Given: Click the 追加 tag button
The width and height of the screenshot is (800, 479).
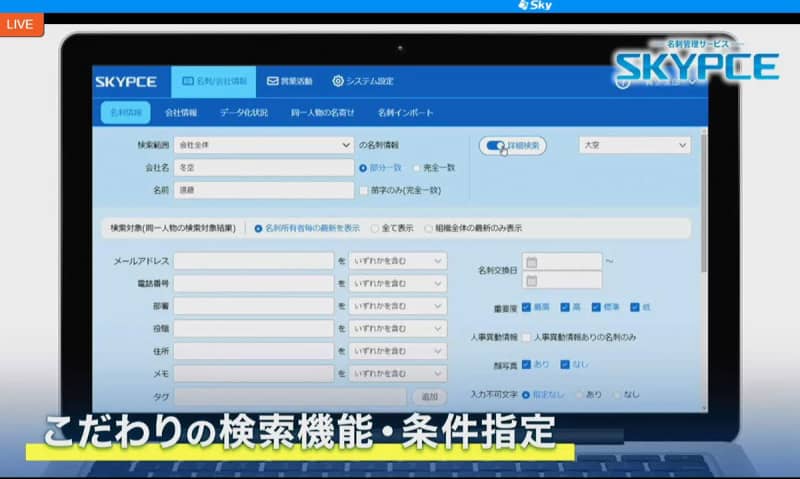Looking at the screenshot, I should pos(429,397).
